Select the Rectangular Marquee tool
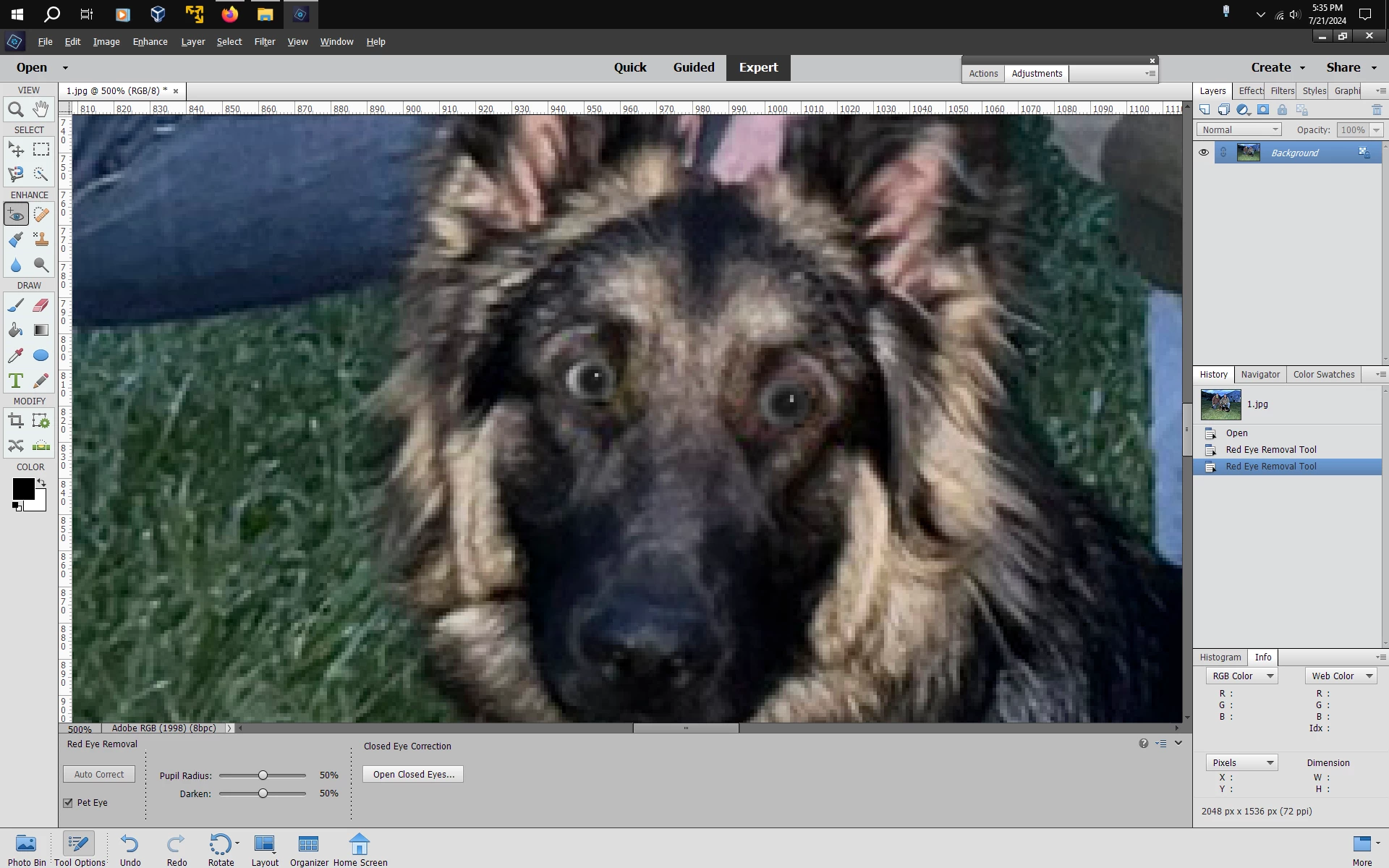 (x=41, y=150)
